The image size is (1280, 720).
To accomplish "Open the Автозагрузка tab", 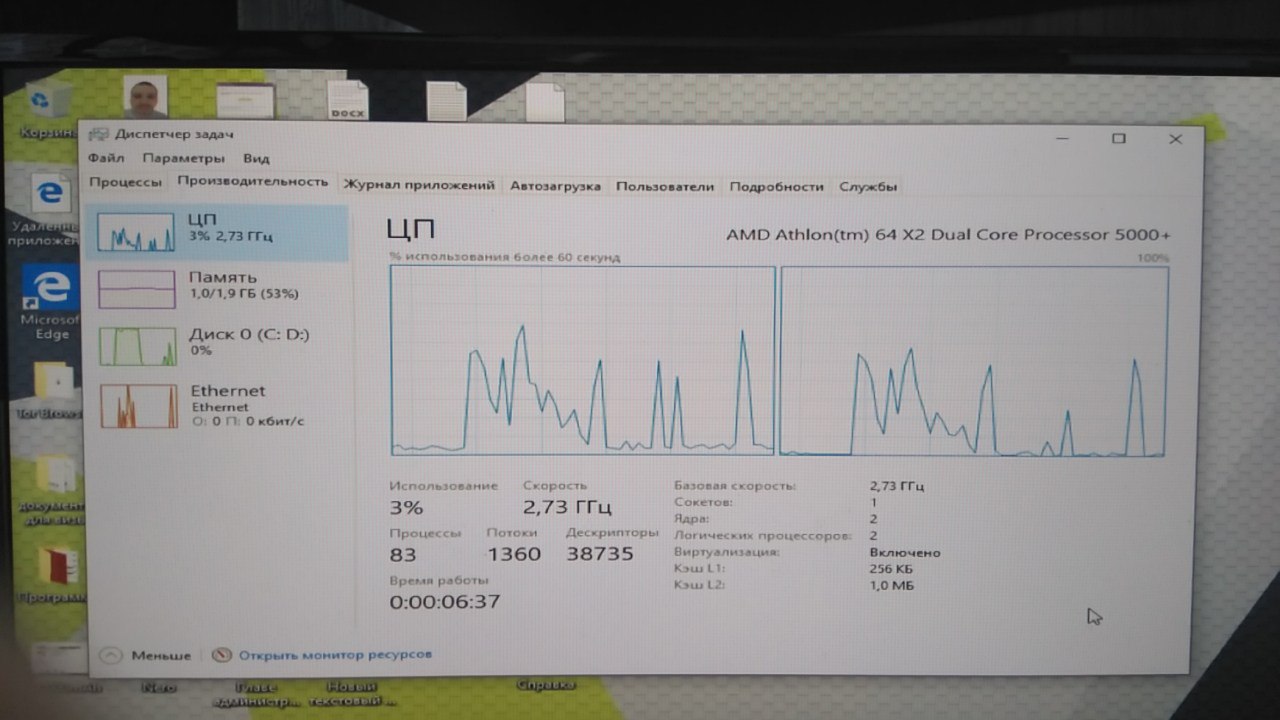I will point(555,186).
